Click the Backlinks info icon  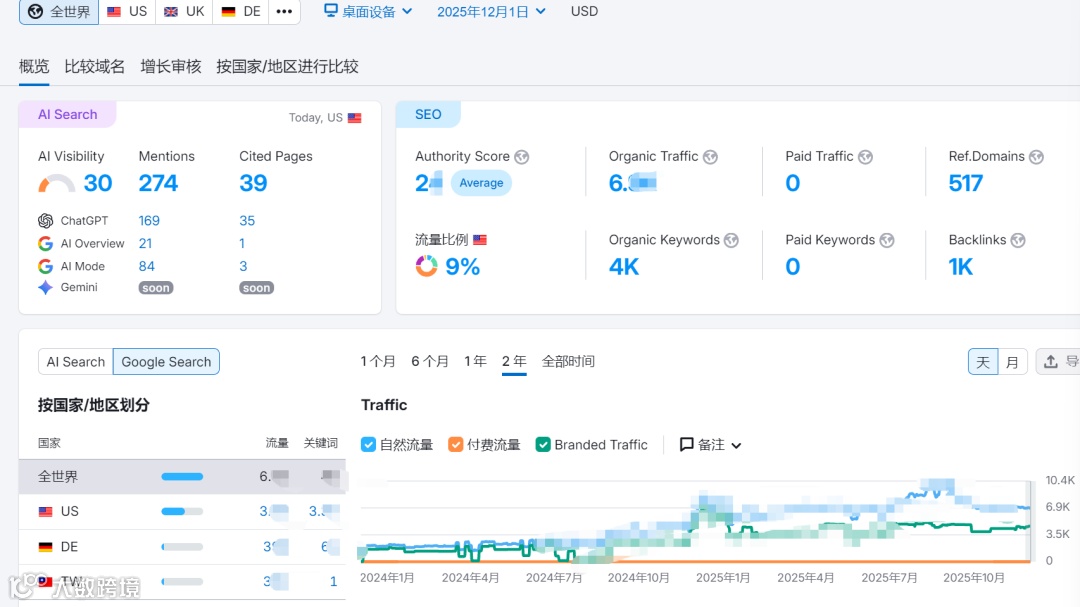click(x=1018, y=240)
